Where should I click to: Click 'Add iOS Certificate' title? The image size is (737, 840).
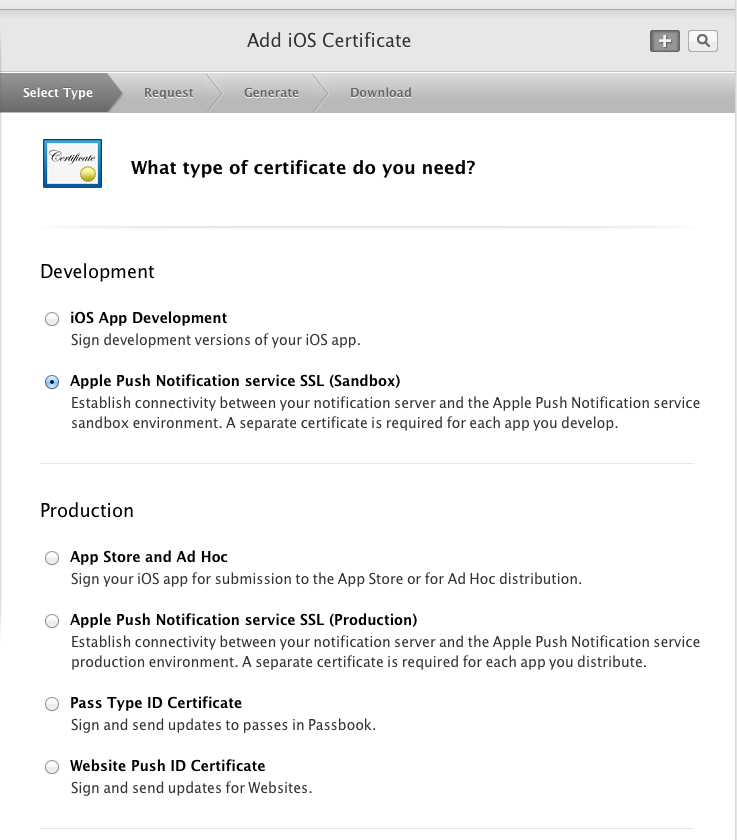point(329,41)
